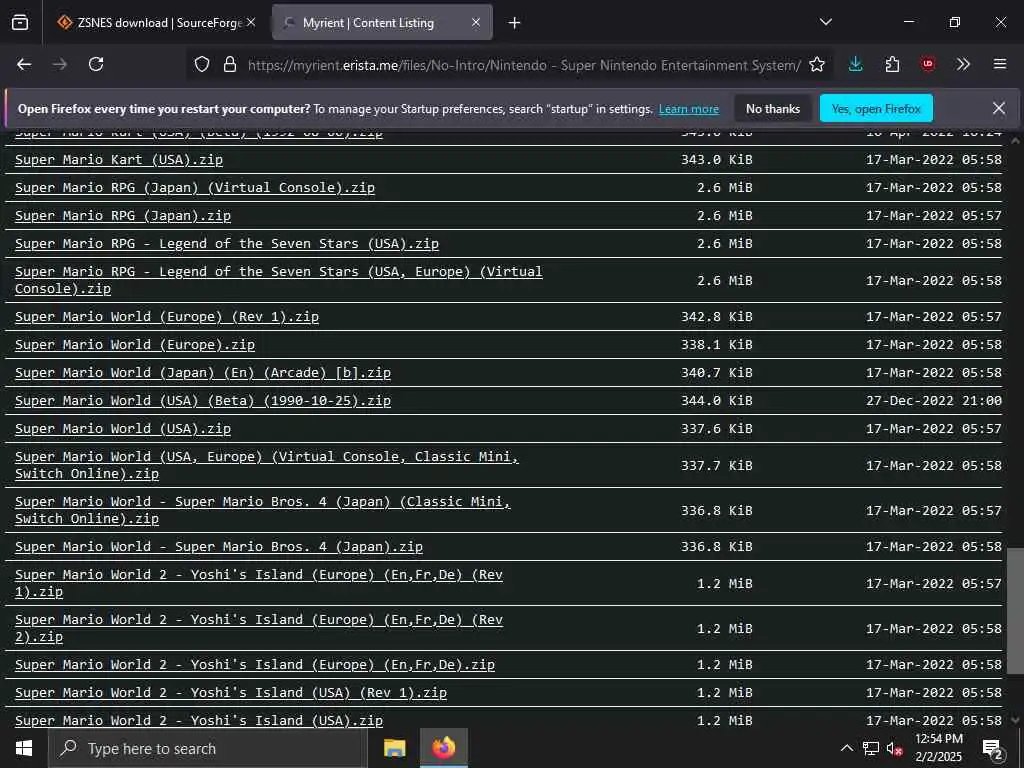Image resolution: width=1024 pixels, height=768 pixels.
Task: Dismiss the Firefox startup notification bar
Action: point(999,108)
